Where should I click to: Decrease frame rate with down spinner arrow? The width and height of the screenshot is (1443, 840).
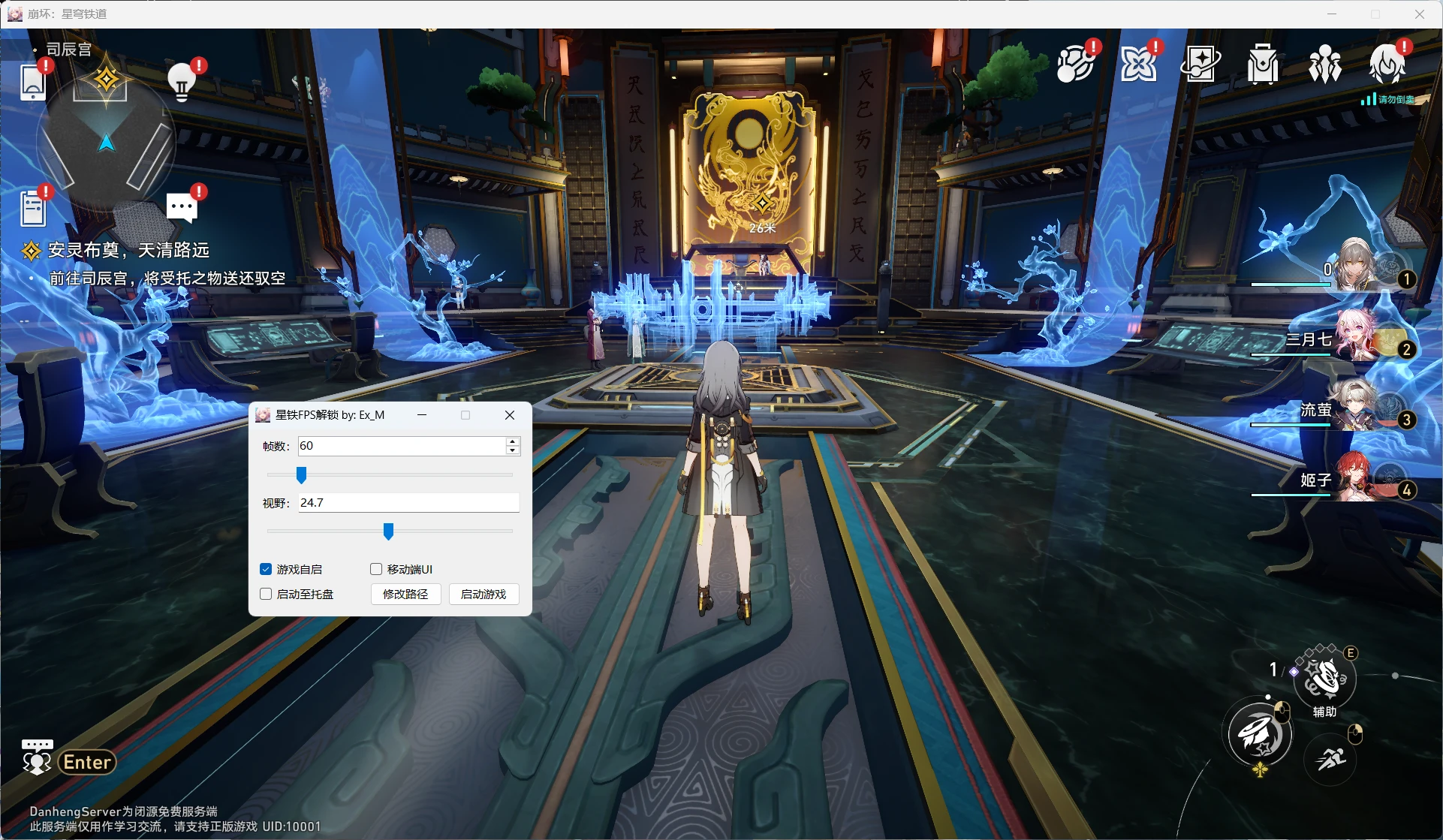tap(512, 450)
